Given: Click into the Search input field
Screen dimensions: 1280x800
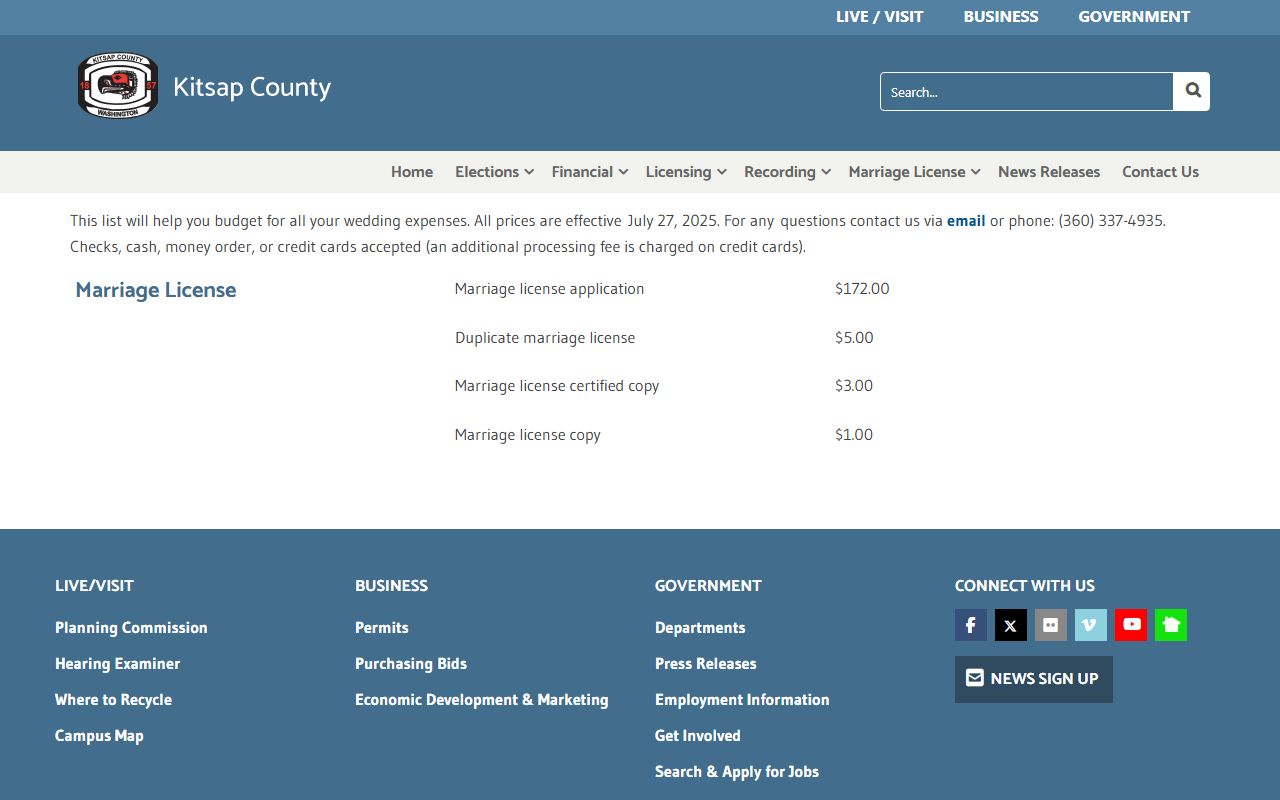Looking at the screenshot, I should [x=1027, y=91].
